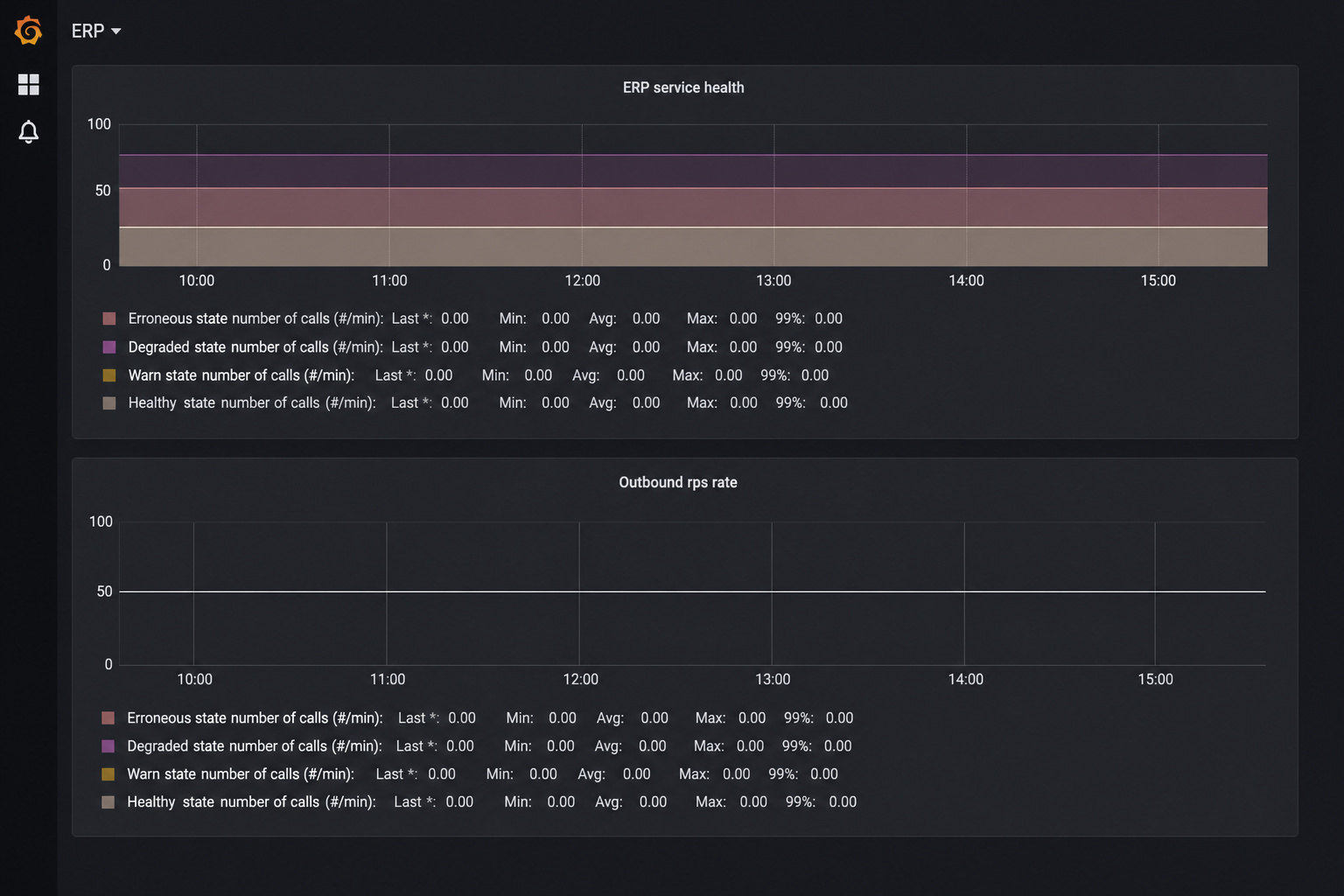Toggle Healthy state series label in Outbound rps rate

click(251, 802)
